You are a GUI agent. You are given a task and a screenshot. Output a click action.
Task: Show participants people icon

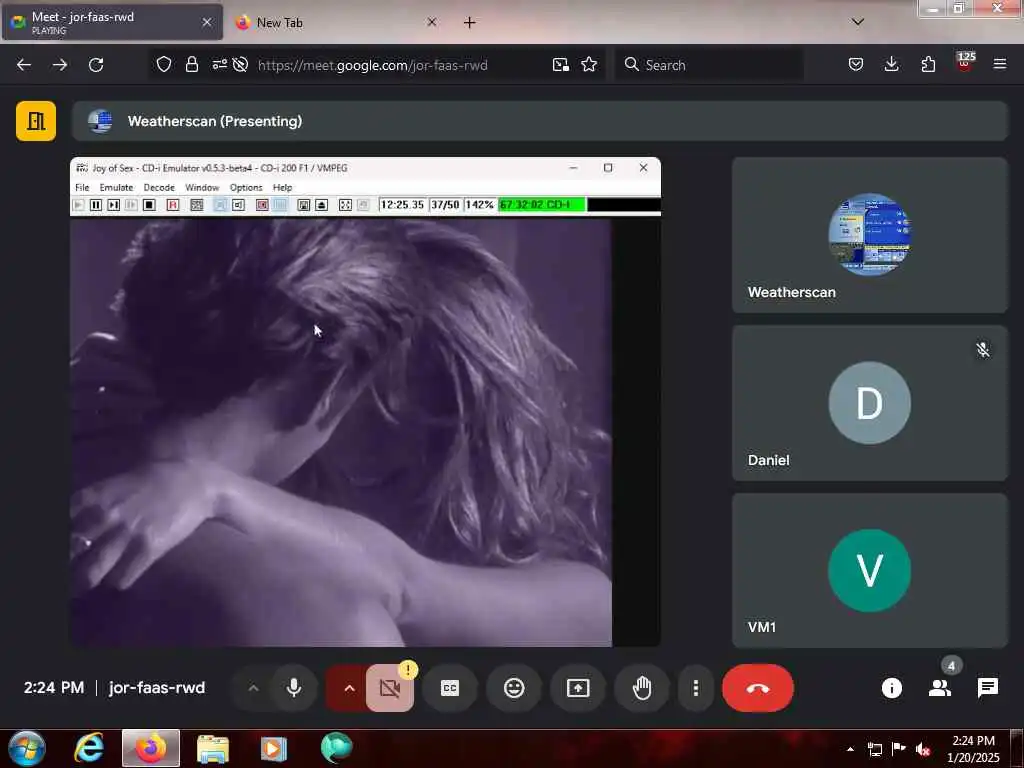point(940,688)
